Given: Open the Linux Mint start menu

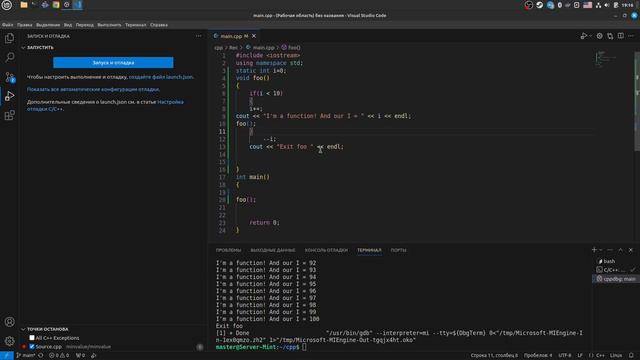Looking at the screenshot, I should (7, 5).
